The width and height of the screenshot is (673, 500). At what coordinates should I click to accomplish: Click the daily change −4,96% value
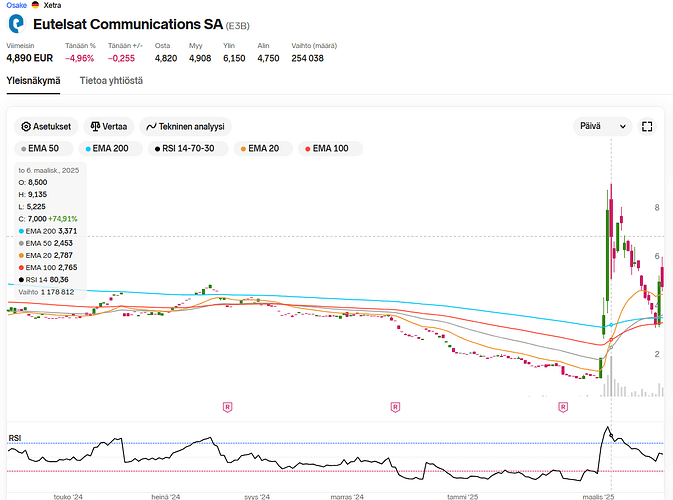[x=79, y=58]
